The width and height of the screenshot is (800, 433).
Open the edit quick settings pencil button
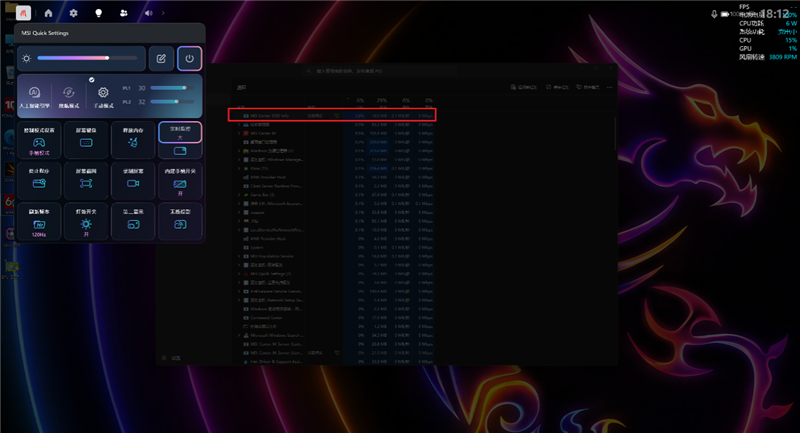pos(161,58)
